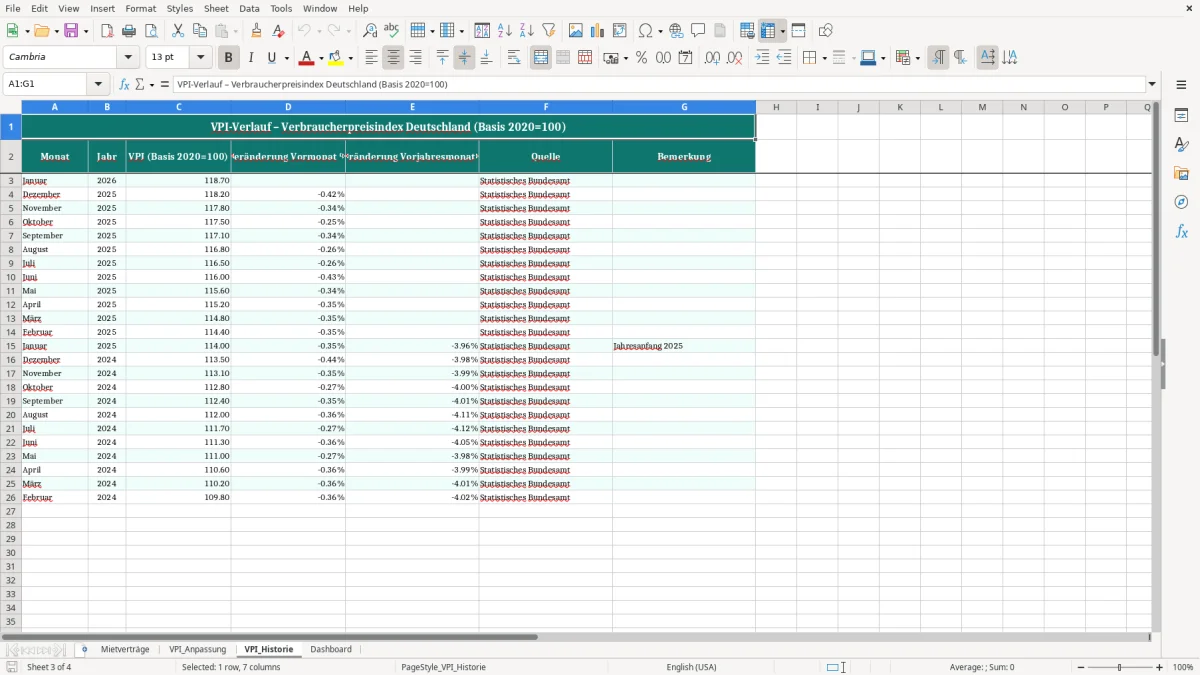The width and height of the screenshot is (1200, 675).
Task: Open the Format menu
Action: 140,8
